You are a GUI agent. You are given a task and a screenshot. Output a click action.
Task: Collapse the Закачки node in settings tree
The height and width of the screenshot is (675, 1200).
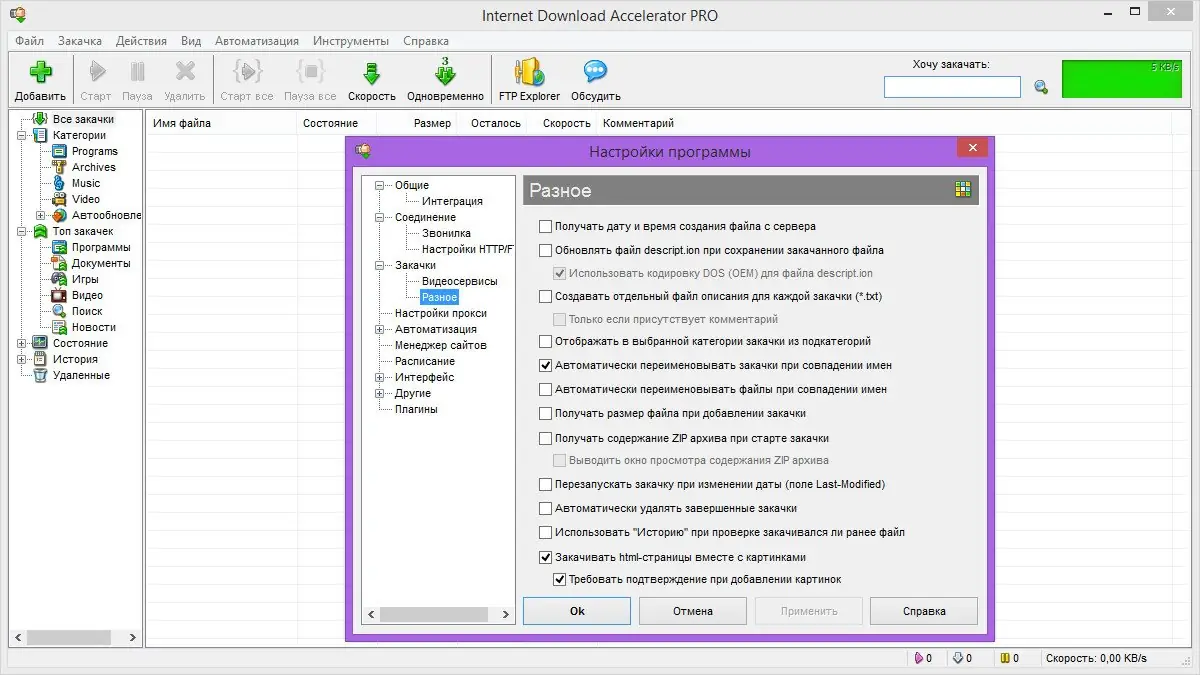pos(379,265)
